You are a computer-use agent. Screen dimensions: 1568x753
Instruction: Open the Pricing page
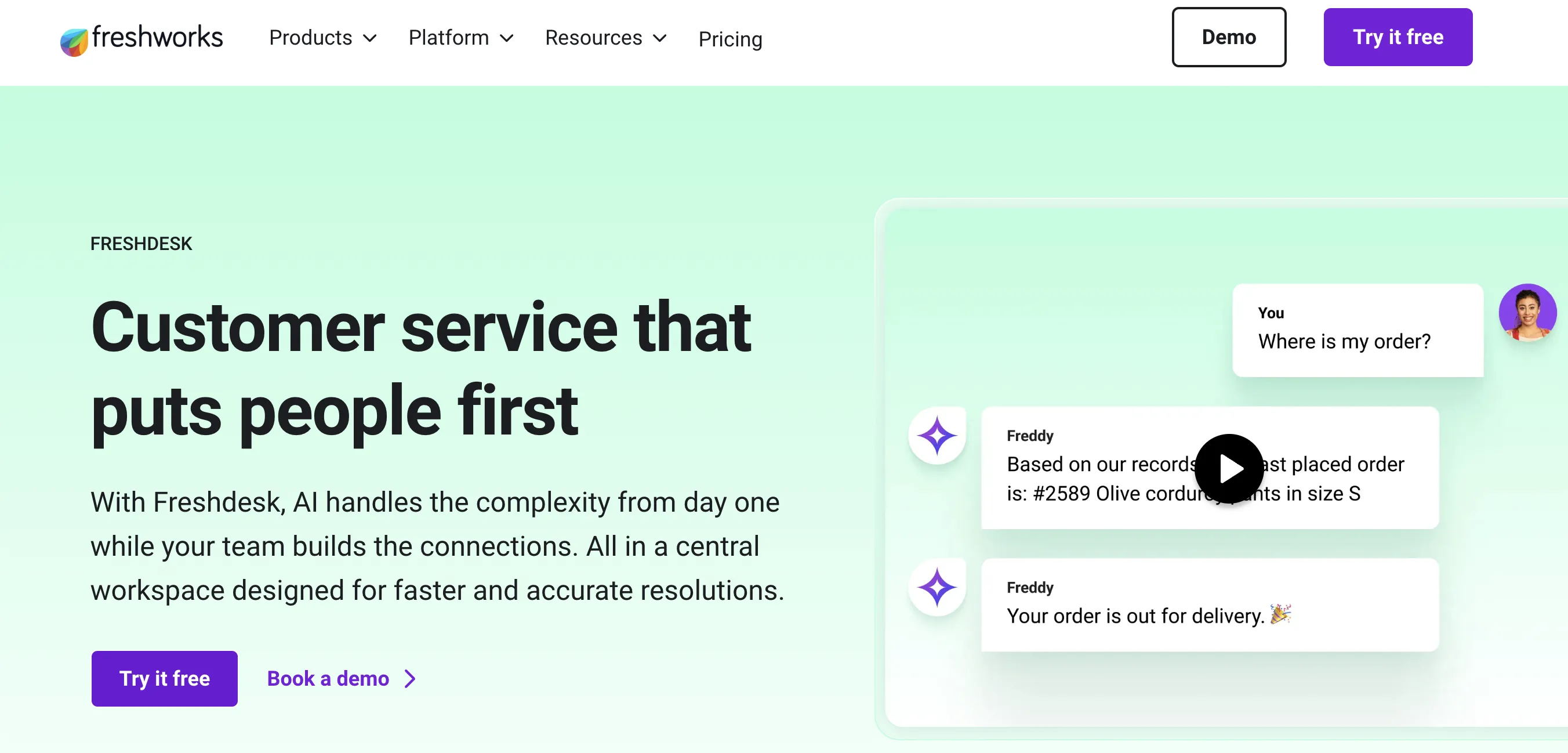tap(730, 39)
